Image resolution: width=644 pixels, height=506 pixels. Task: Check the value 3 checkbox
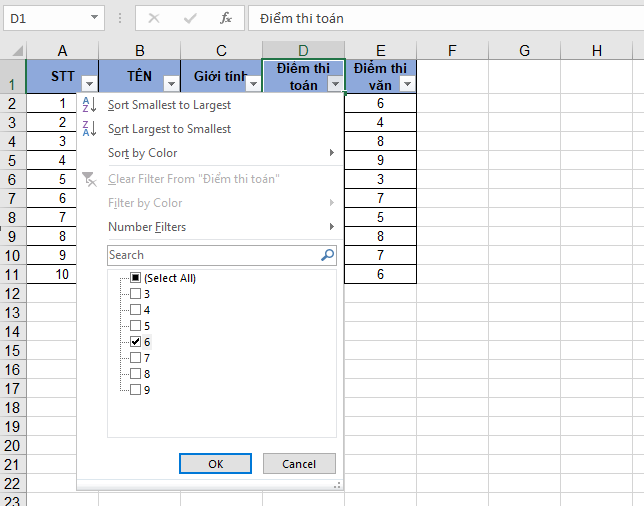pos(136,294)
